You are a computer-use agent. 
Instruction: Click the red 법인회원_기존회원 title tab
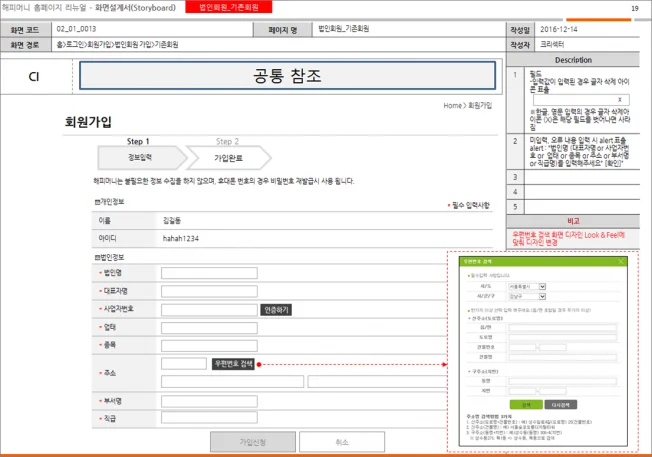[229, 7]
